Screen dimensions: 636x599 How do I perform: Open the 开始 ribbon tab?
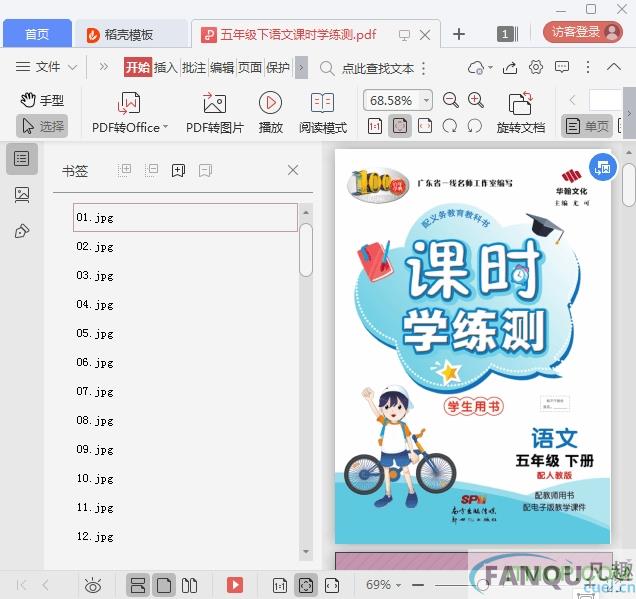tap(138, 67)
